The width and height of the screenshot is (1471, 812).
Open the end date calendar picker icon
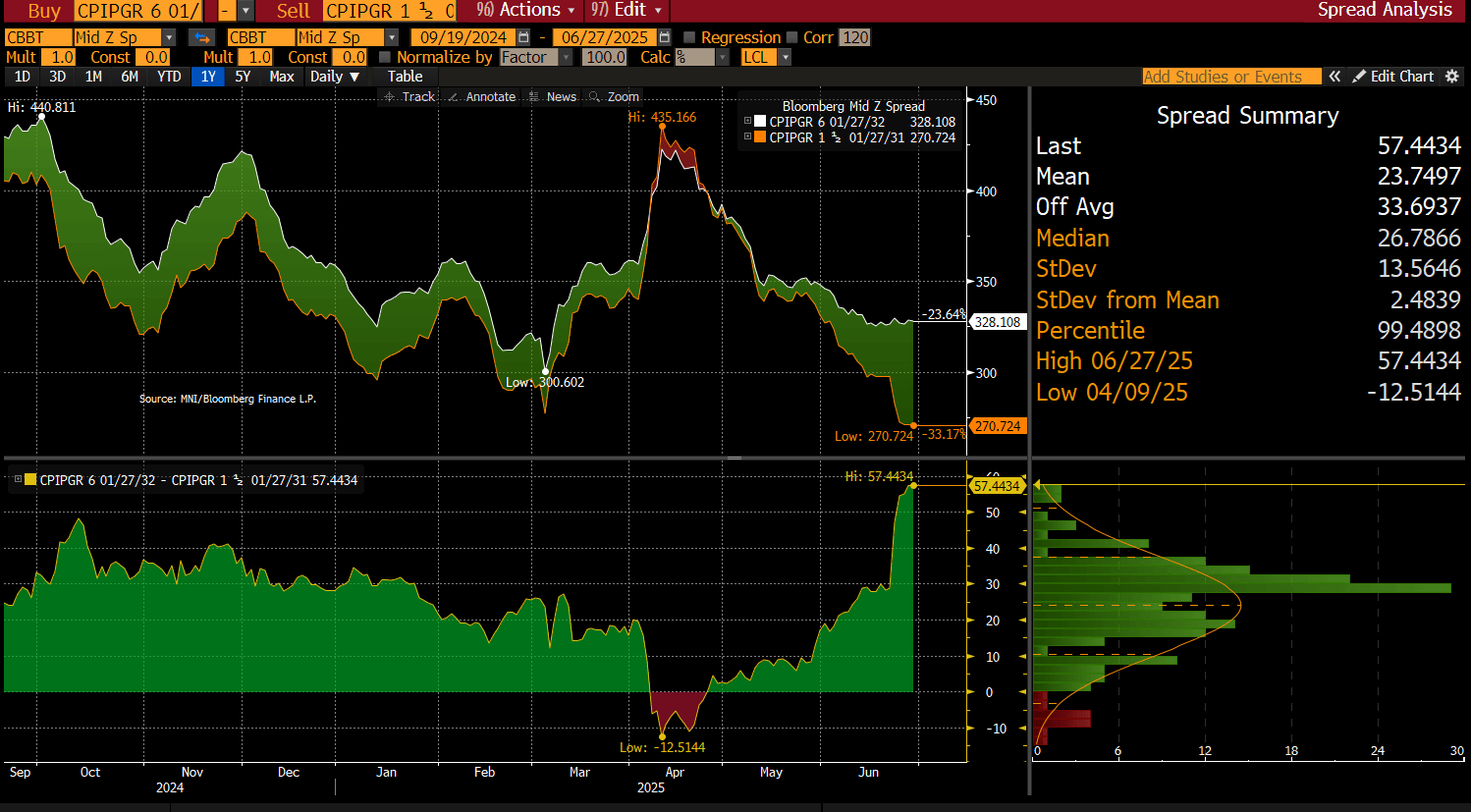pos(665,37)
